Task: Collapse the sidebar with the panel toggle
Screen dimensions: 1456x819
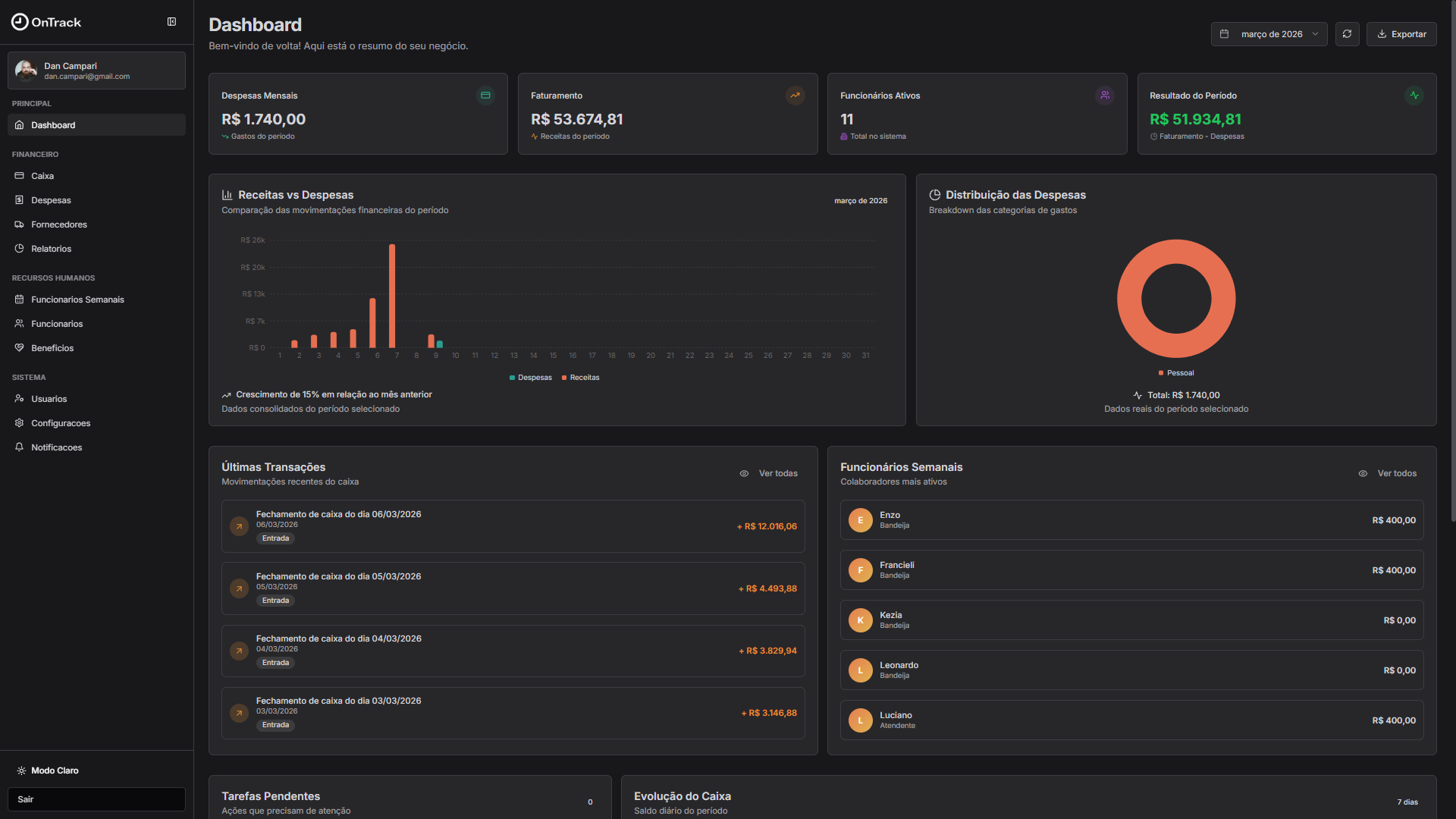Action: 171,21
